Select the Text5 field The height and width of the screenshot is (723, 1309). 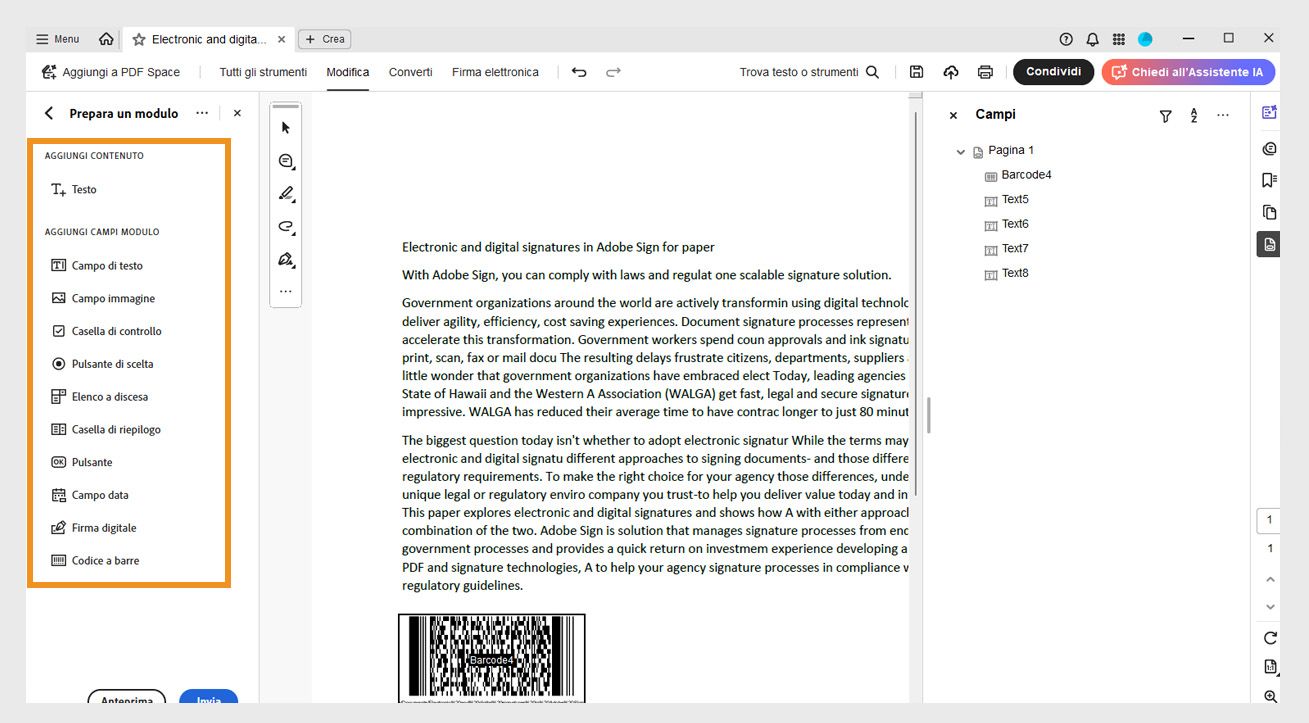1006,200
